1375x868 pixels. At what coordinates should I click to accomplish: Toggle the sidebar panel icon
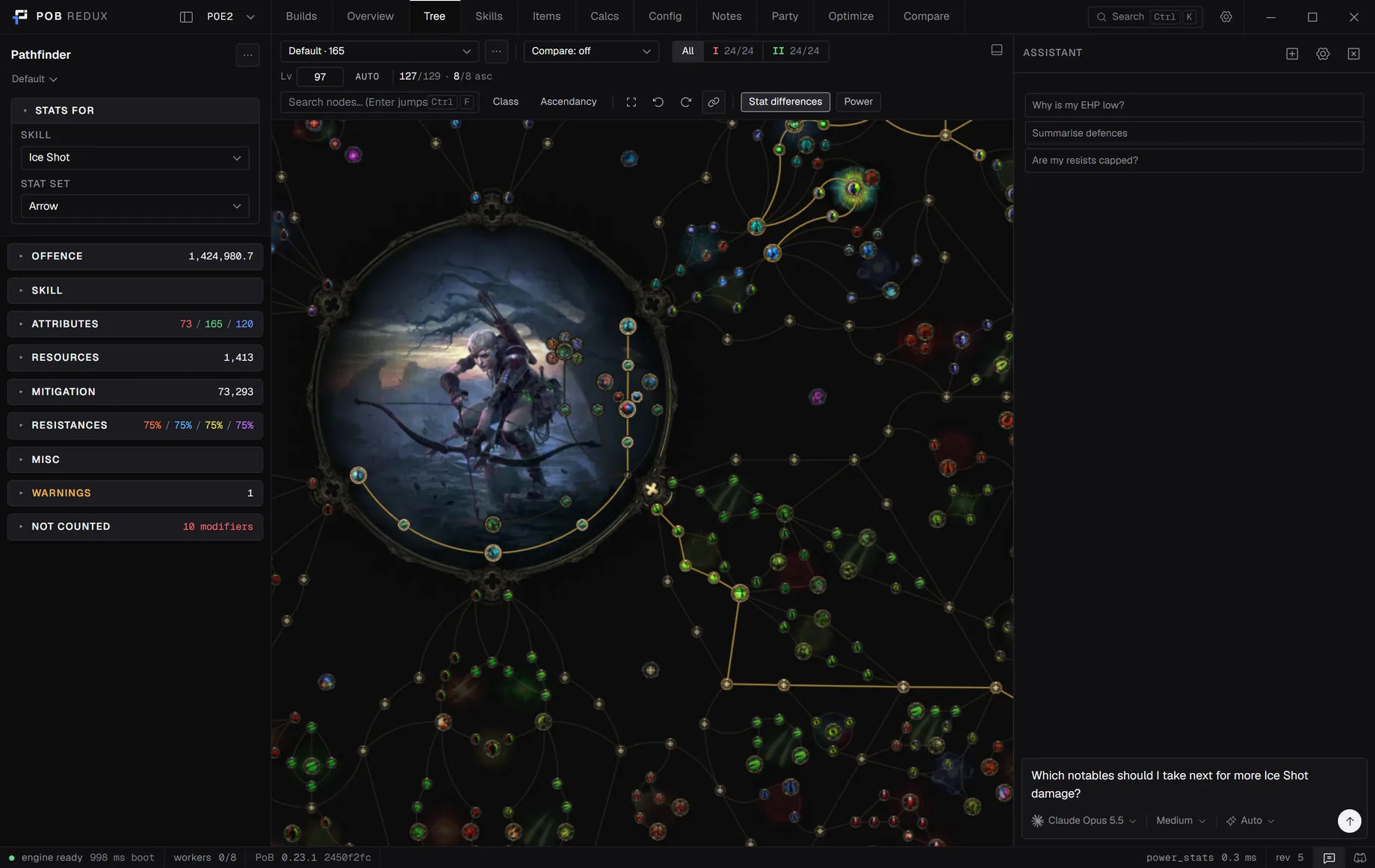(186, 16)
